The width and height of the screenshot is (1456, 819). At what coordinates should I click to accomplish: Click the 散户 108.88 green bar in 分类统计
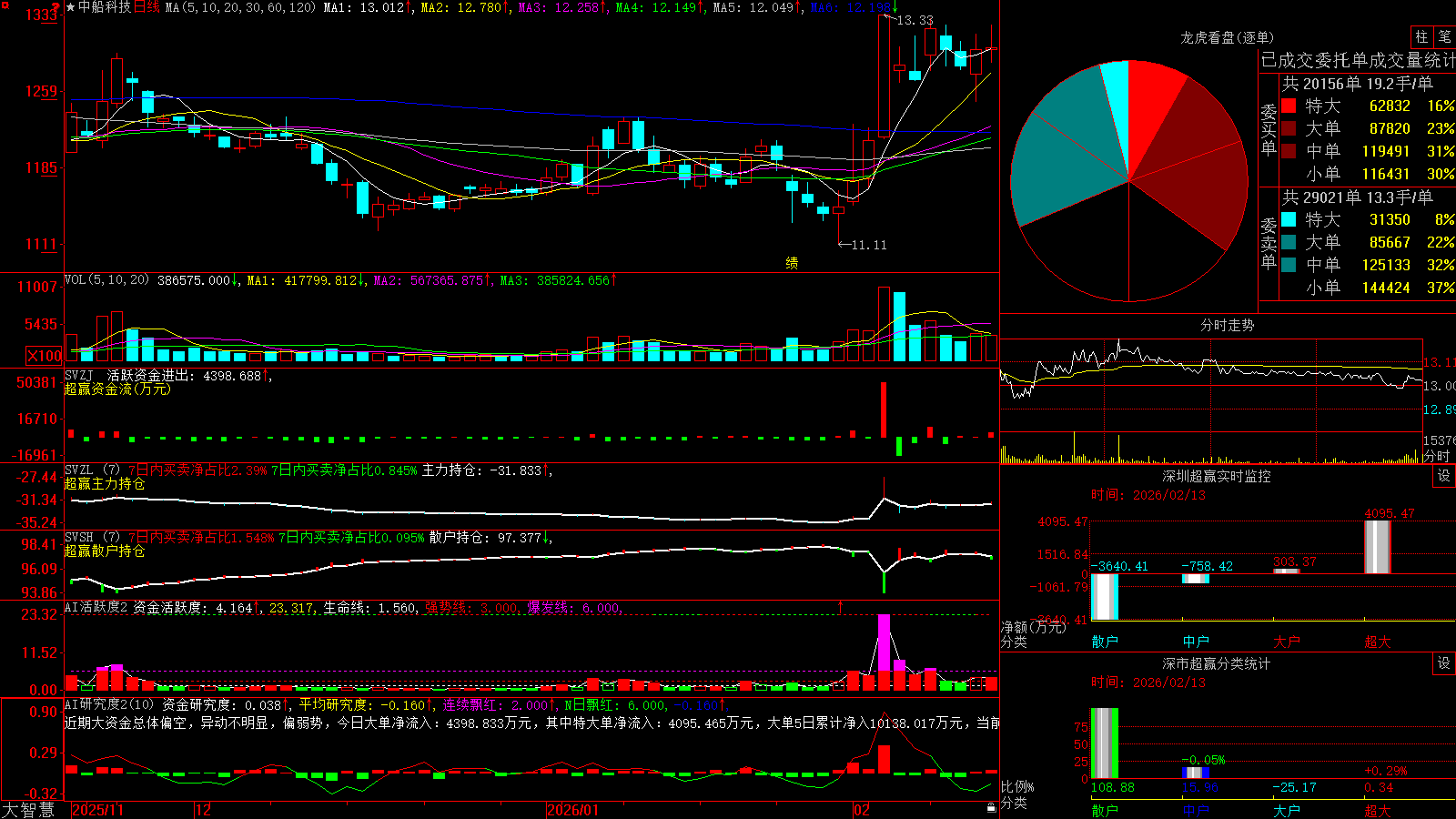1105,743
